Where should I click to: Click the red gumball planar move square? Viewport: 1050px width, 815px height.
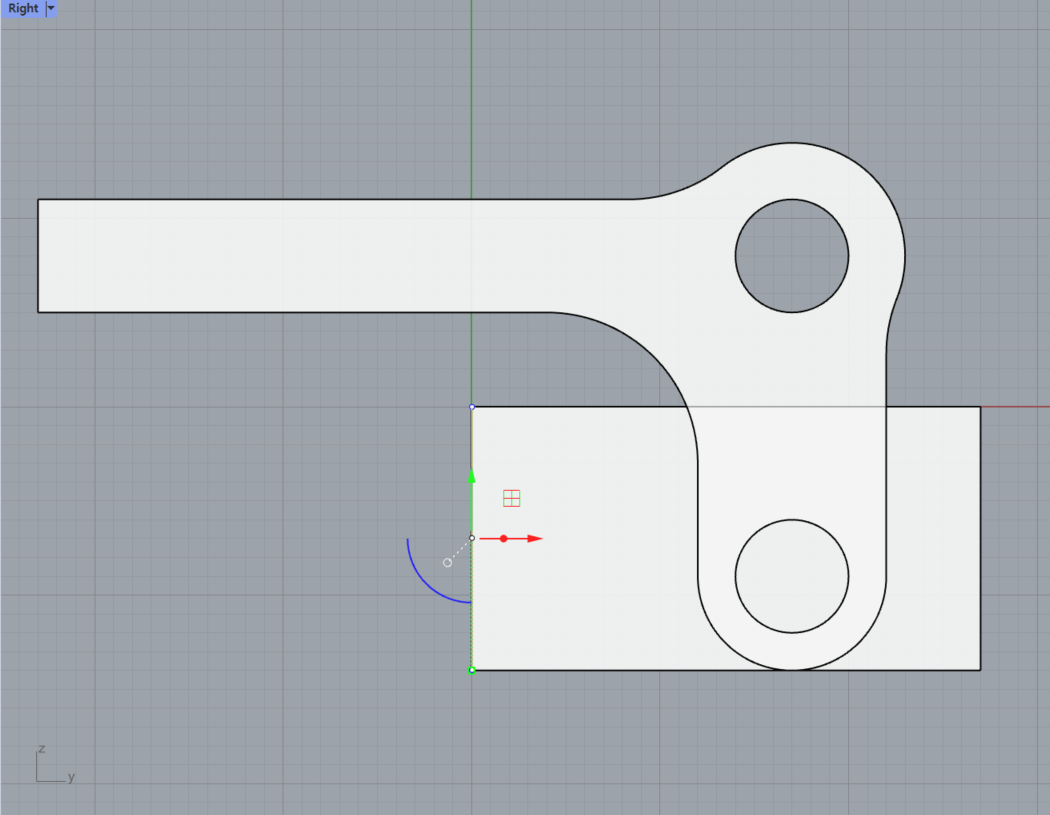pos(512,498)
